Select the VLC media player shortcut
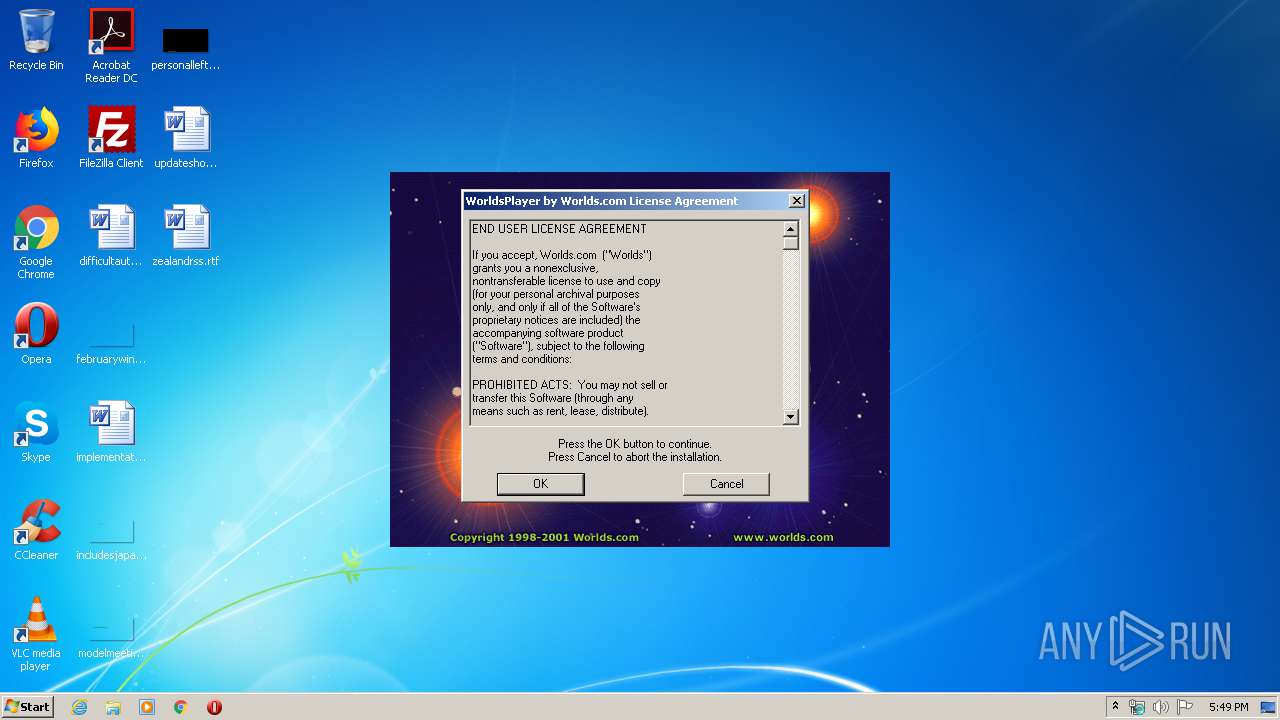The height and width of the screenshot is (720, 1280). tap(36, 635)
